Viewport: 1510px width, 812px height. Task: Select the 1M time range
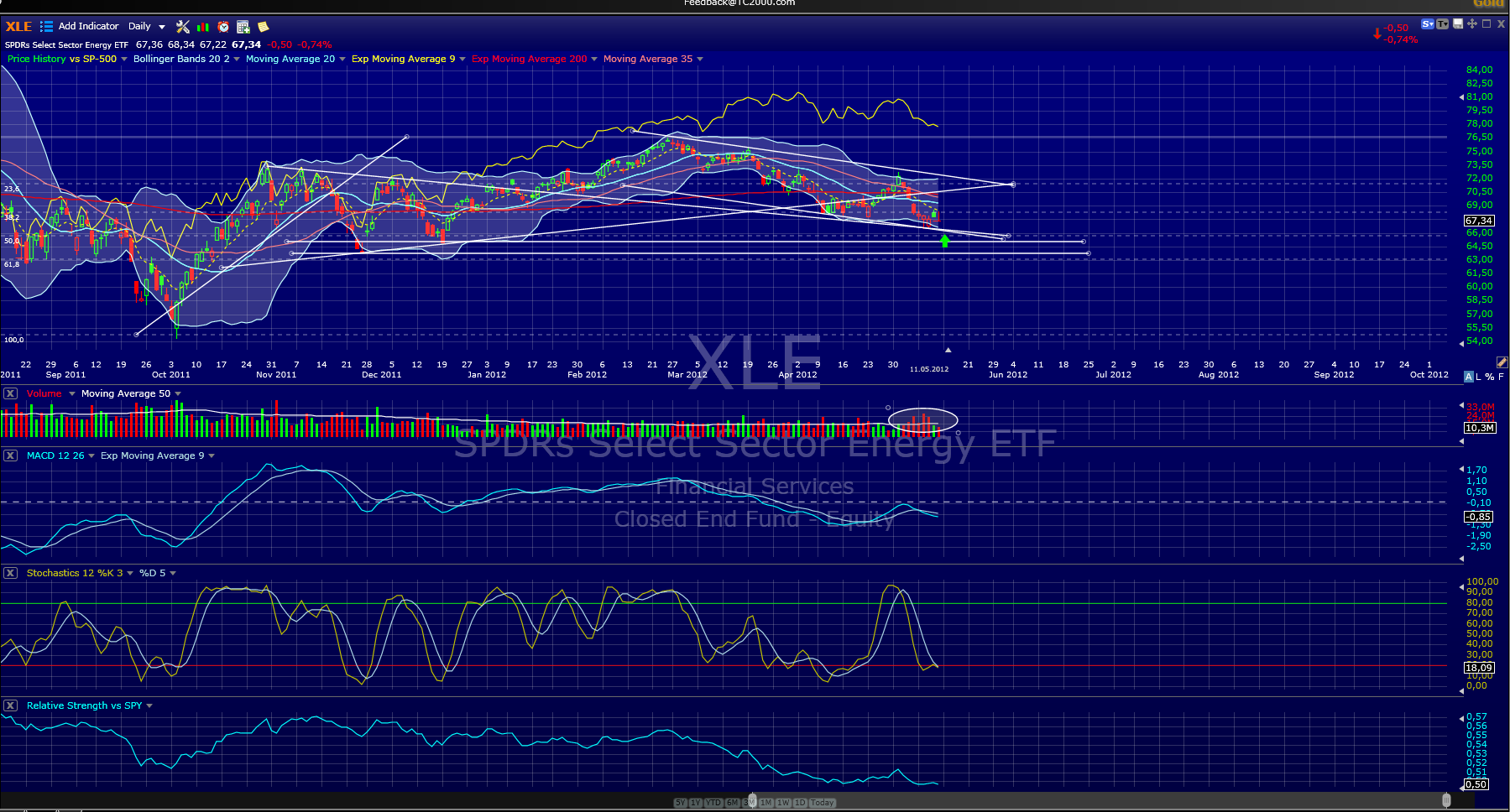pos(766,803)
